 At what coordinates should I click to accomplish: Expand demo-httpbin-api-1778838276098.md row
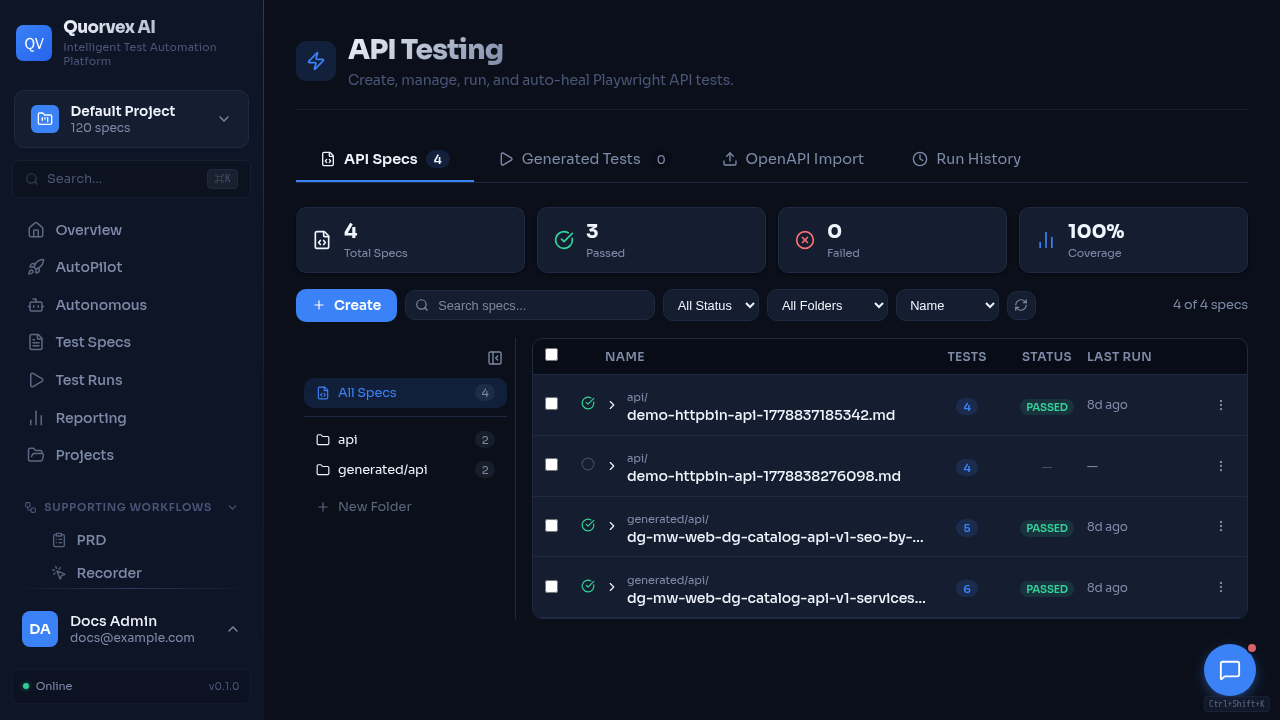tap(611, 466)
